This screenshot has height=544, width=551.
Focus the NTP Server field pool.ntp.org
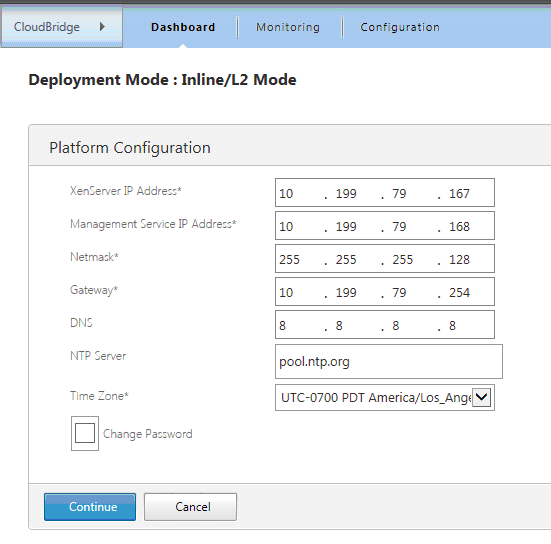pyautogui.click(x=389, y=362)
